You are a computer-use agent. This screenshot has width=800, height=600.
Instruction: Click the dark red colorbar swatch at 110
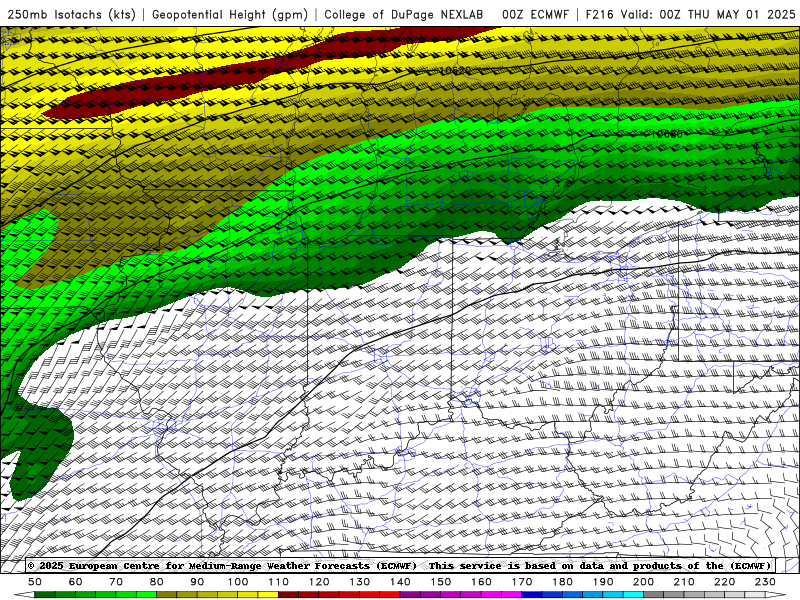[x=289, y=595]
